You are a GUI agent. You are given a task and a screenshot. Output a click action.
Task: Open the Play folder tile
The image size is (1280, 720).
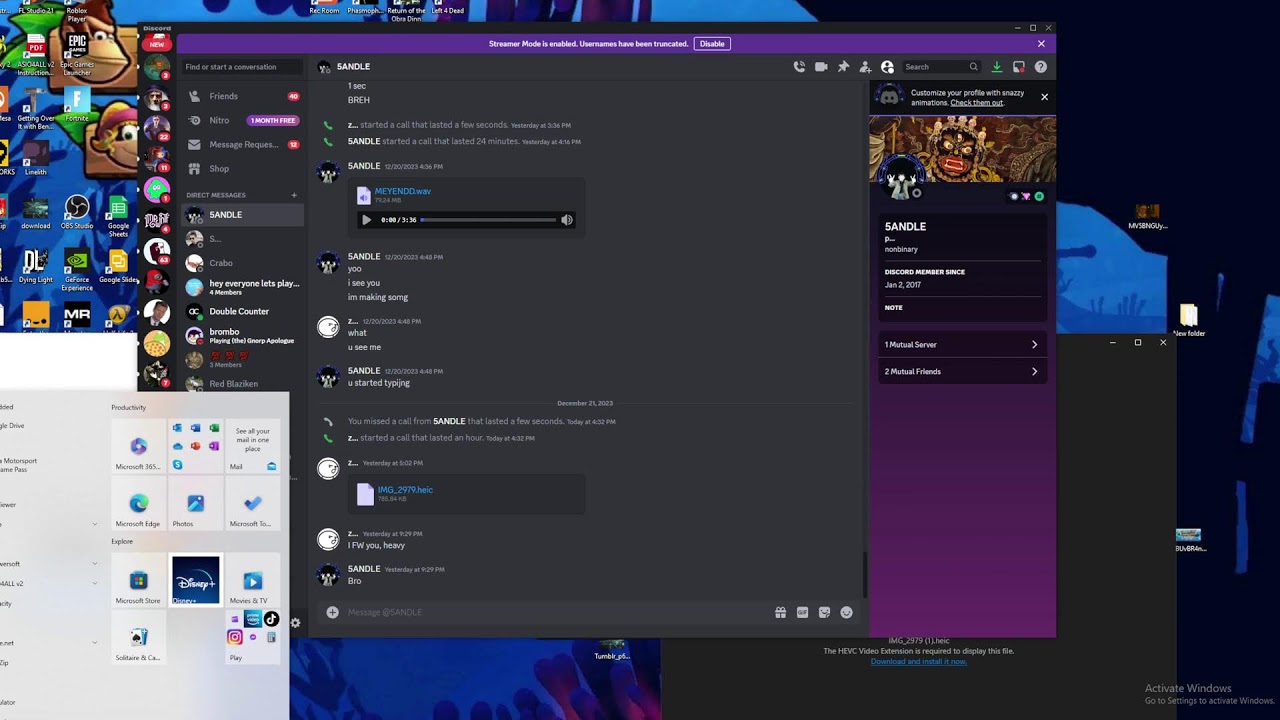click(252, 638)
